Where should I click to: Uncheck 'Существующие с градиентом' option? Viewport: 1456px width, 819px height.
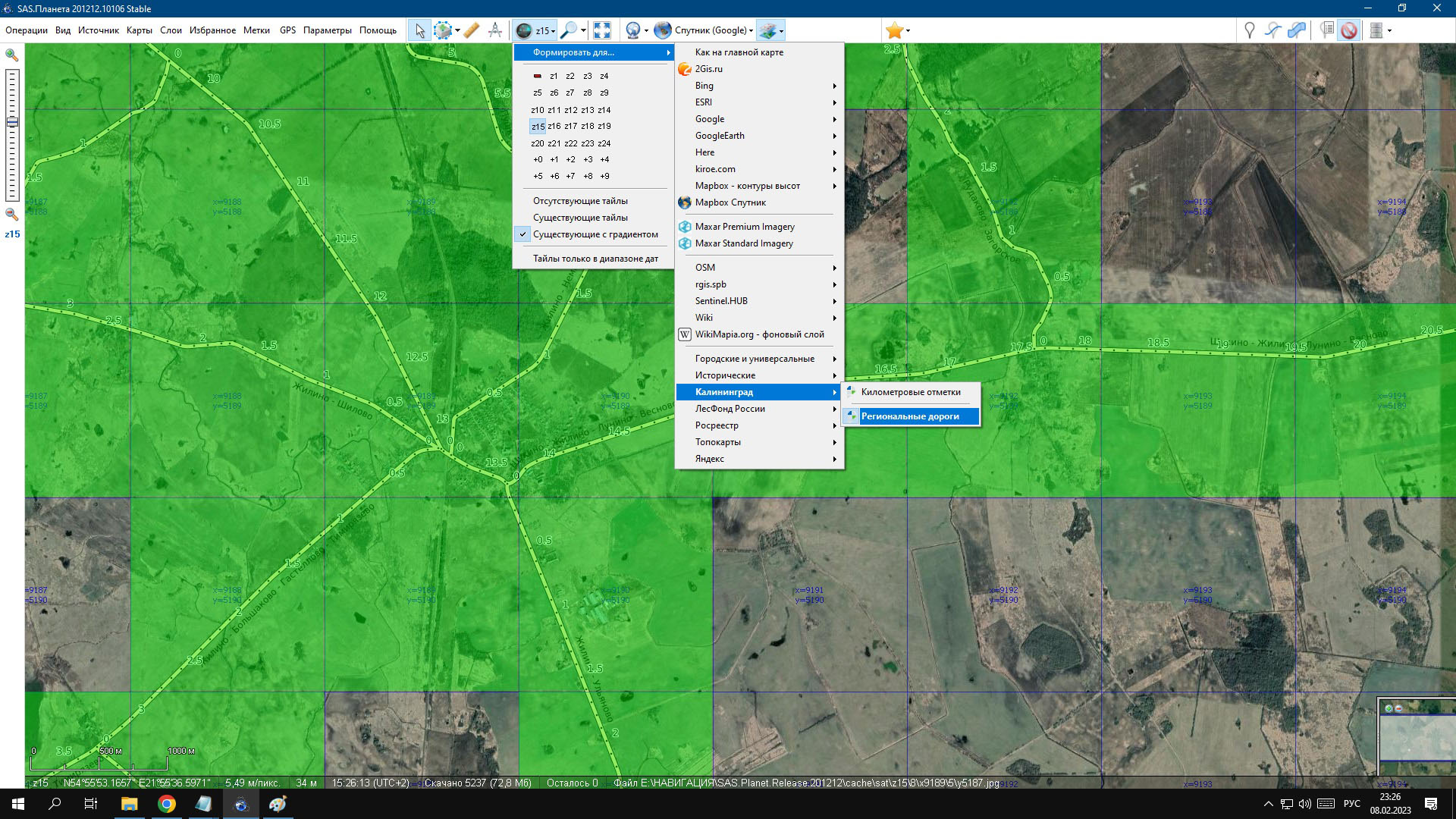pyautogui.click(x=595, y=234)
